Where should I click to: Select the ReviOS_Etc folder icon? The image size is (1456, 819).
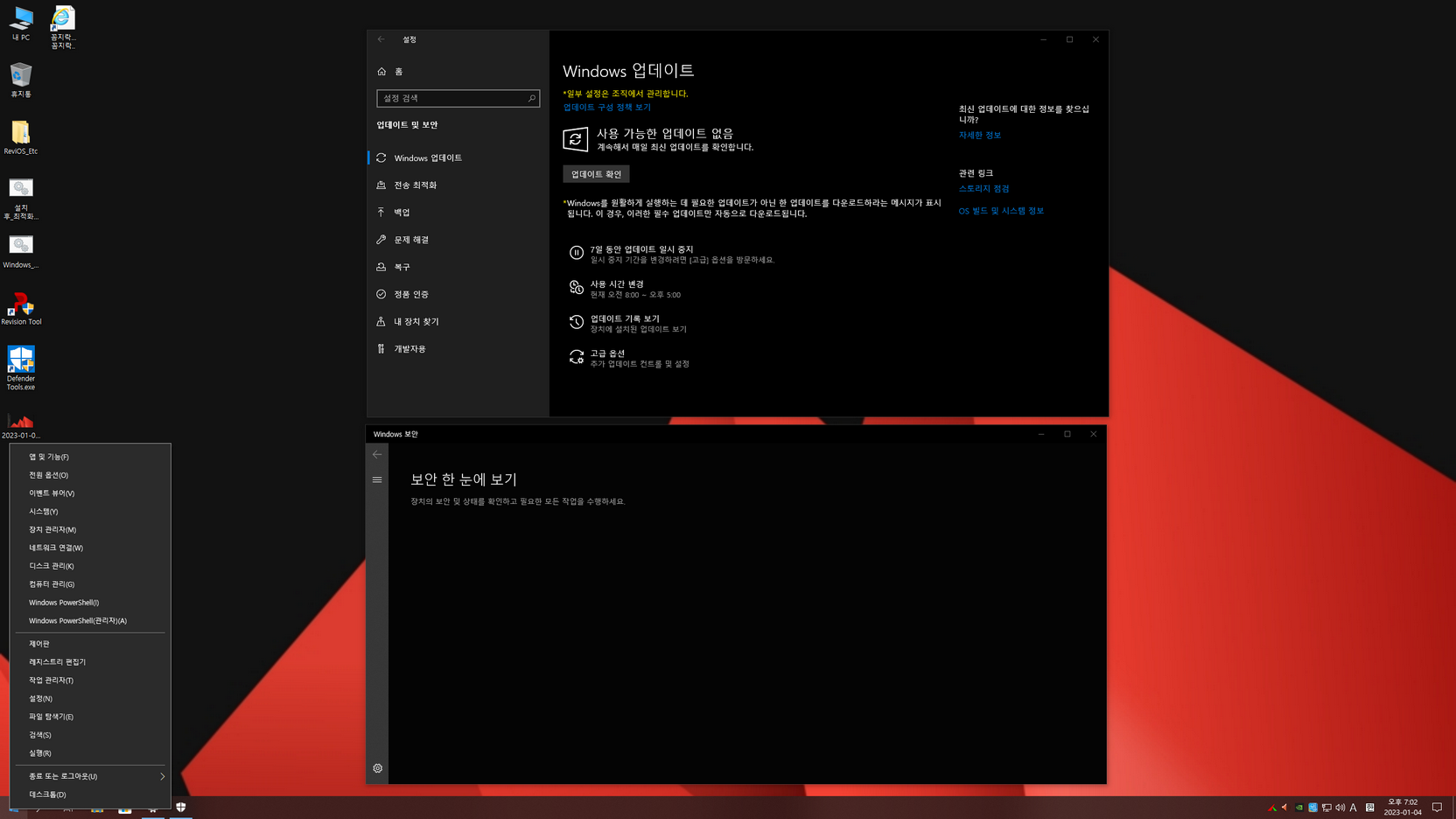pos(20,137)
